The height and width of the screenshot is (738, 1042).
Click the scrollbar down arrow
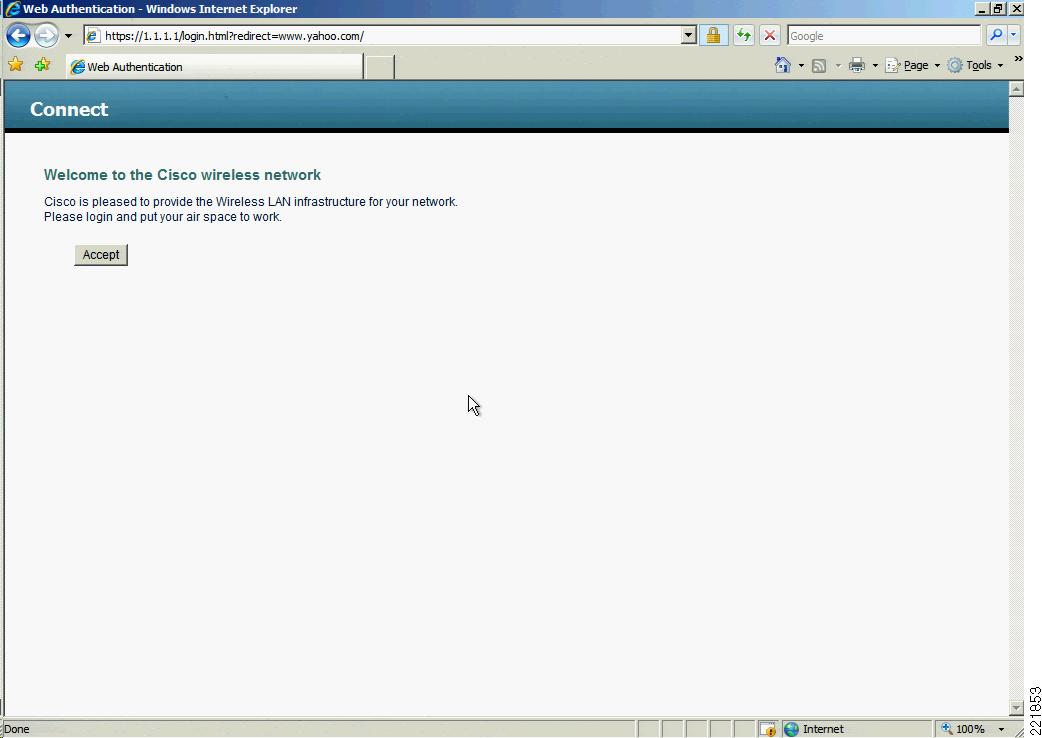click(x=1016, y=708)
